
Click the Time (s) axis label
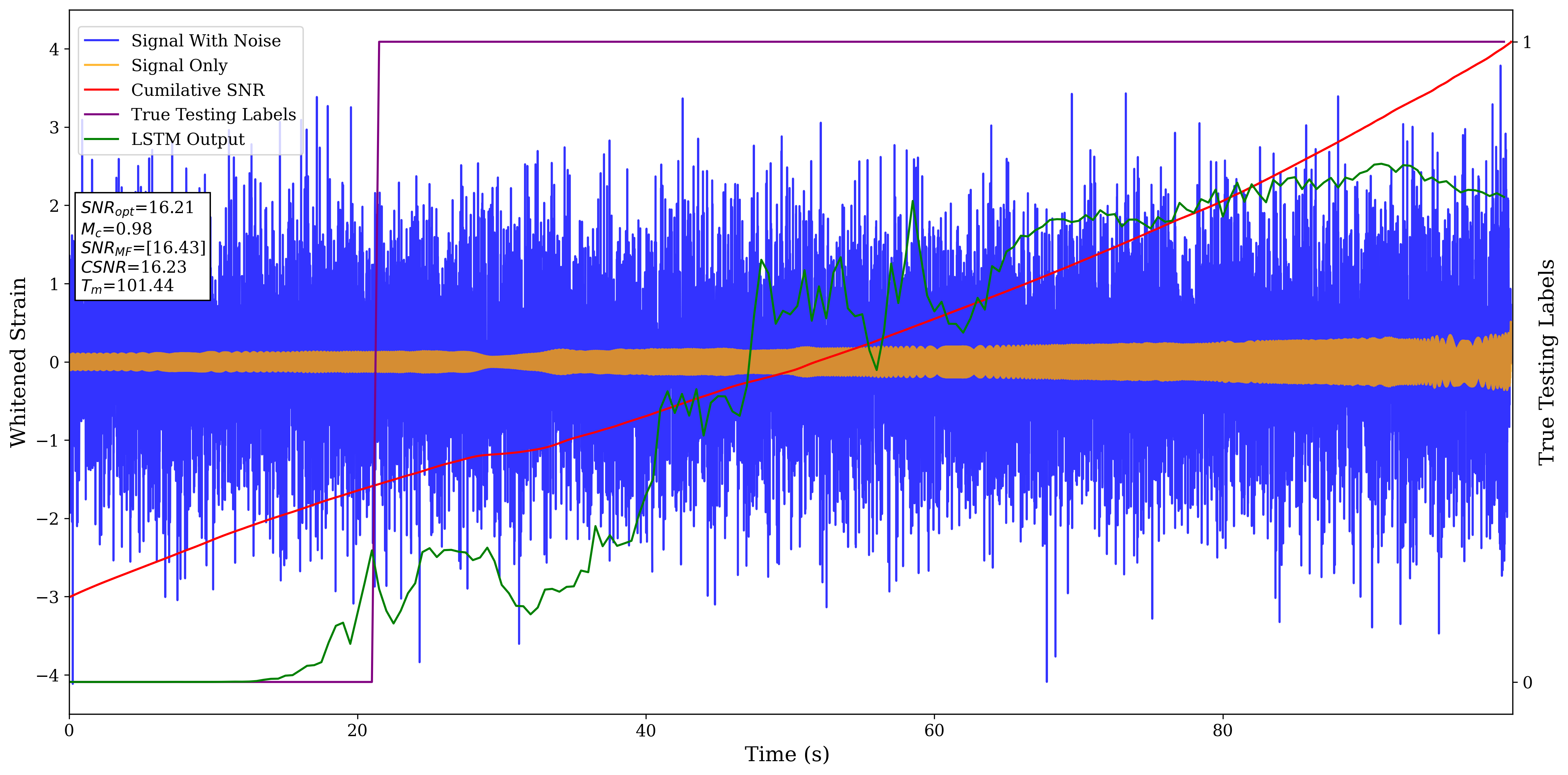(786, 754)
